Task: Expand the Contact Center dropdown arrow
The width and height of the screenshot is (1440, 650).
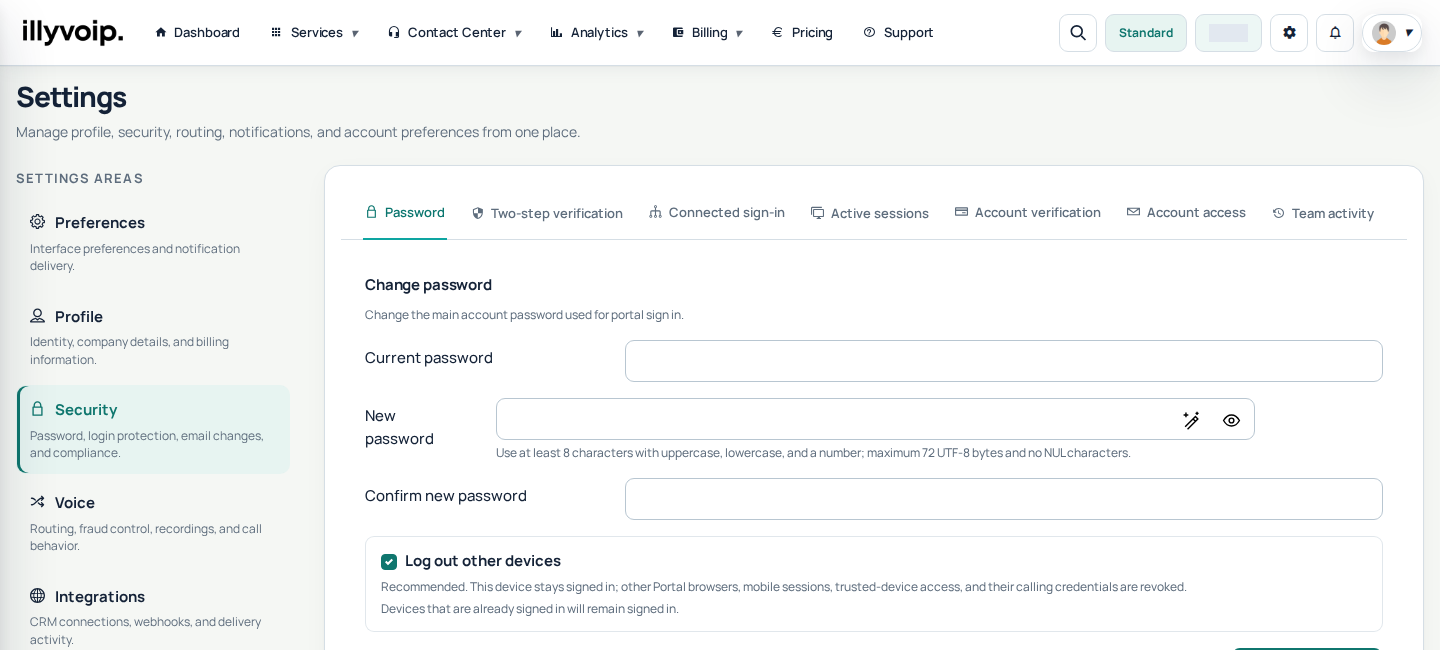Action: (x=518, y=33)
